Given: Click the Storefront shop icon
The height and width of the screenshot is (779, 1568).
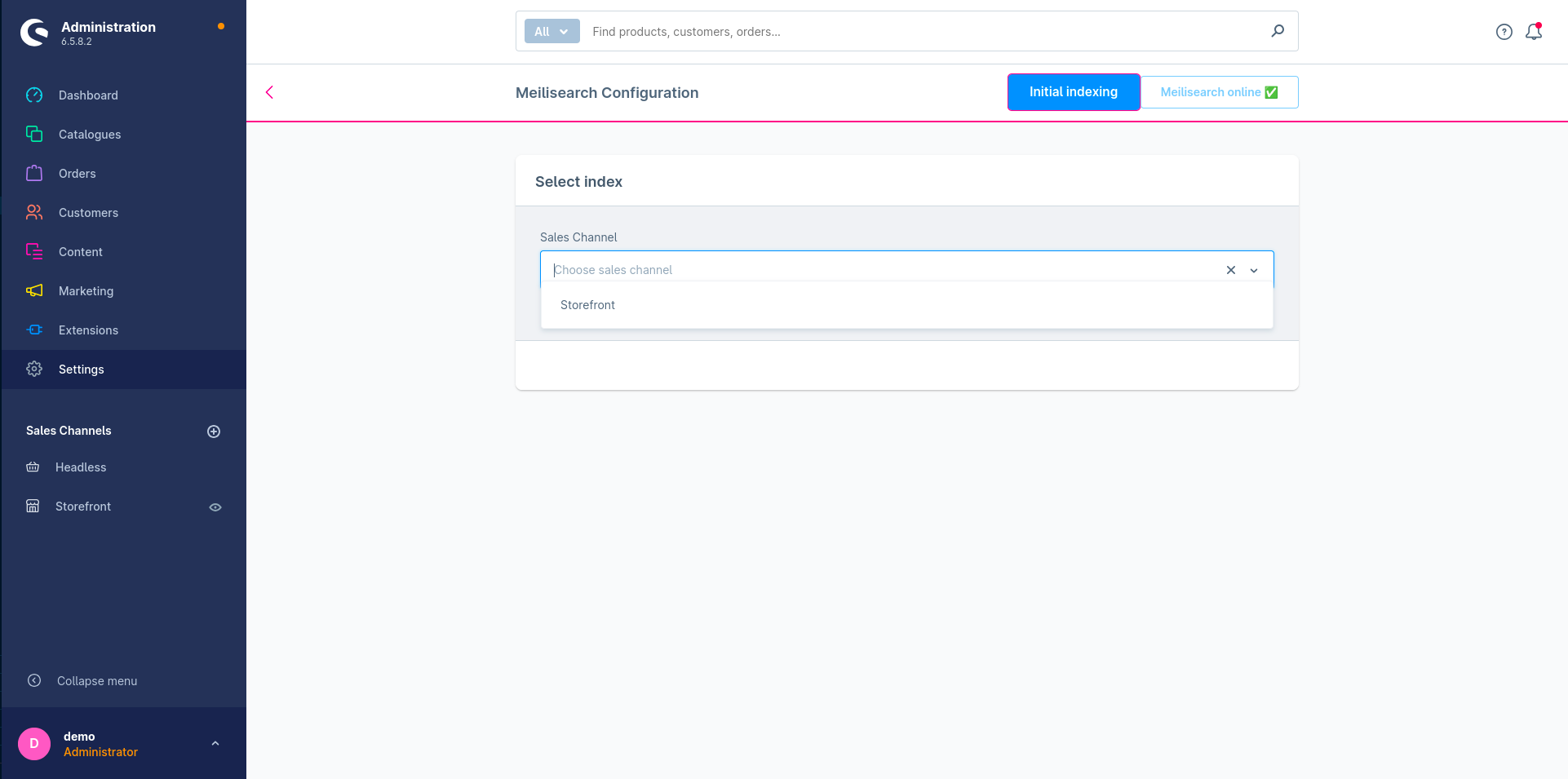Looking at the screenshot, I should [33, 507].
